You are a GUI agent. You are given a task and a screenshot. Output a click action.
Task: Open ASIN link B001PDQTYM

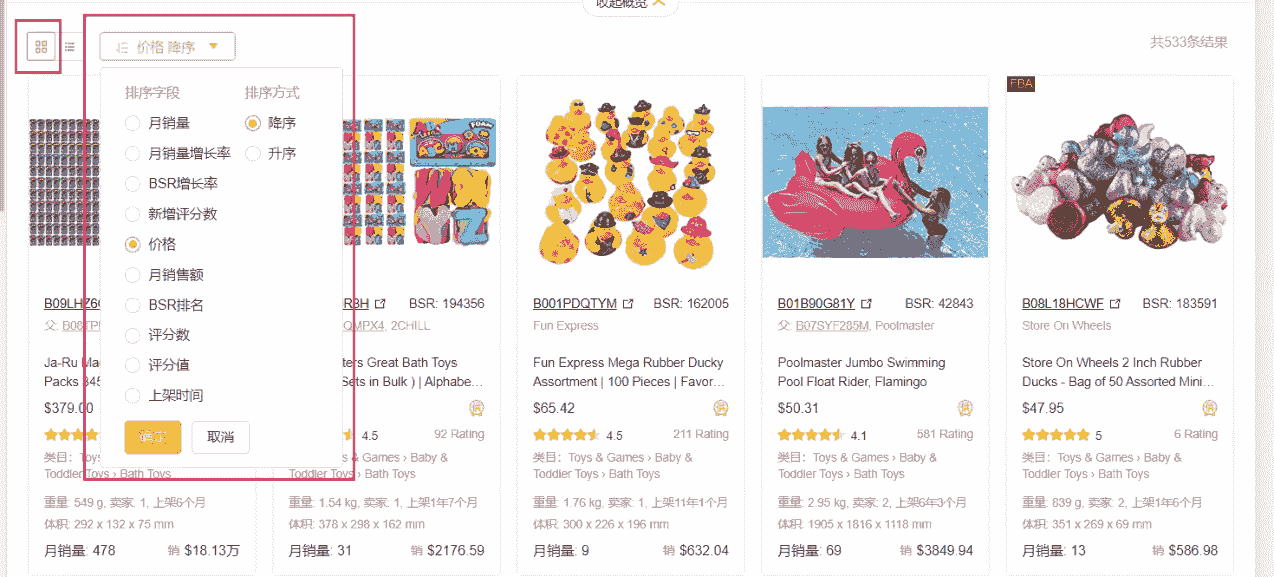[x=575, y=304]
